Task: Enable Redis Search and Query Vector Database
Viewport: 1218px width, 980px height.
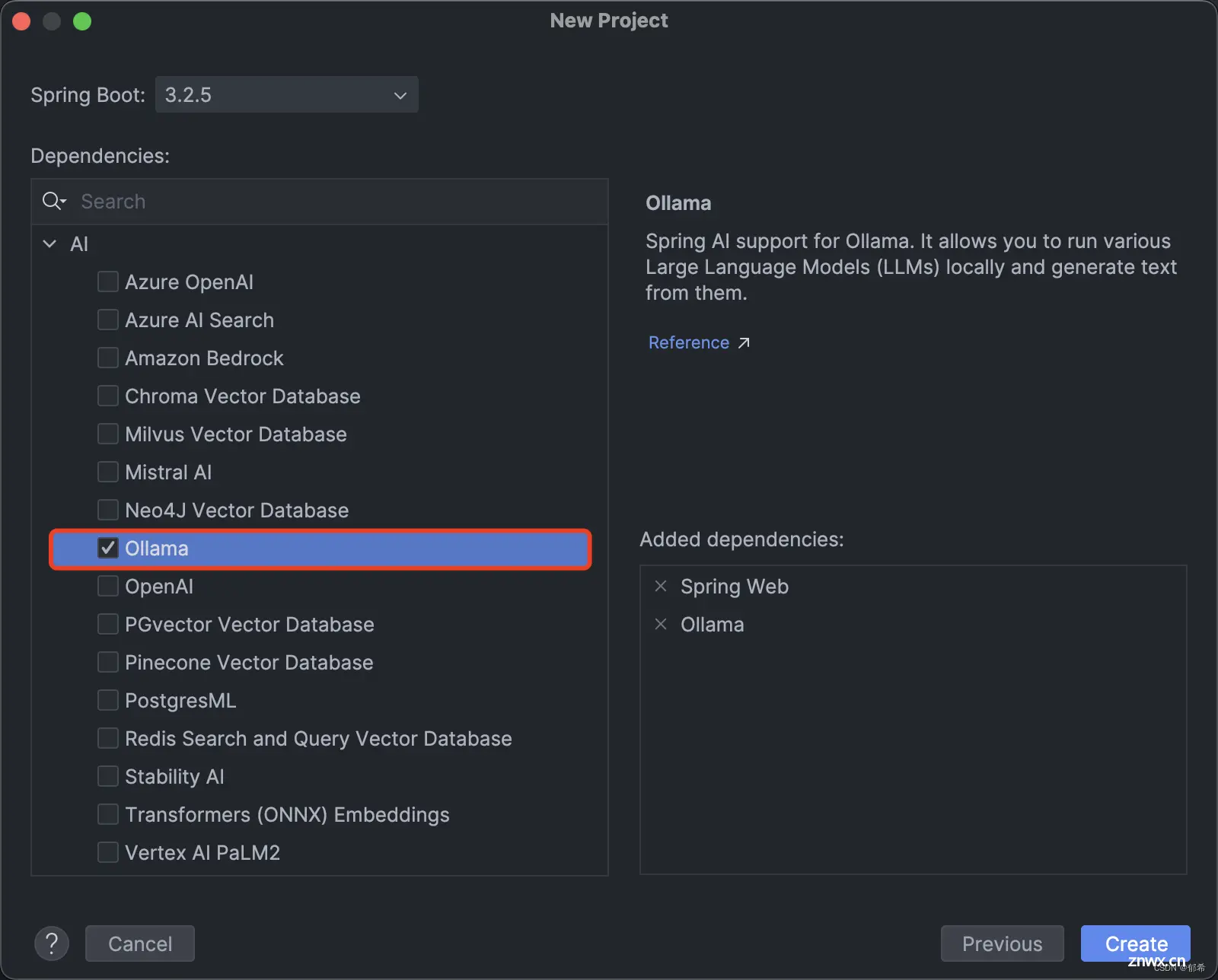Action: tap(108, 738)
